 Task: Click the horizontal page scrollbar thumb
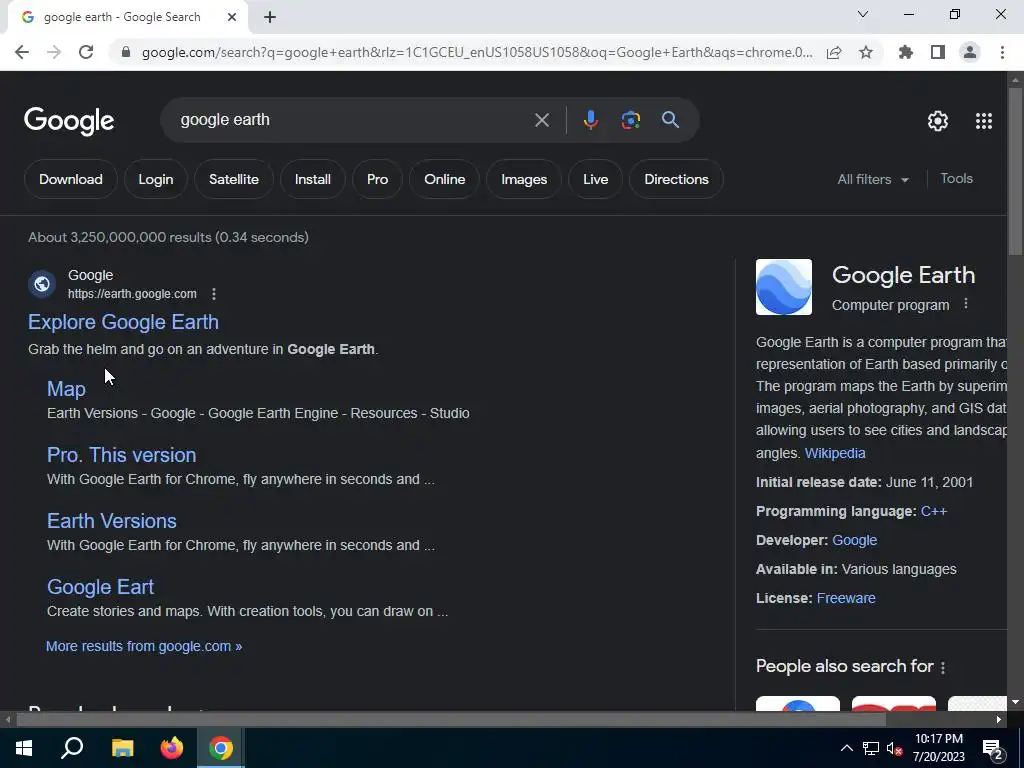(x=451, y=720)
